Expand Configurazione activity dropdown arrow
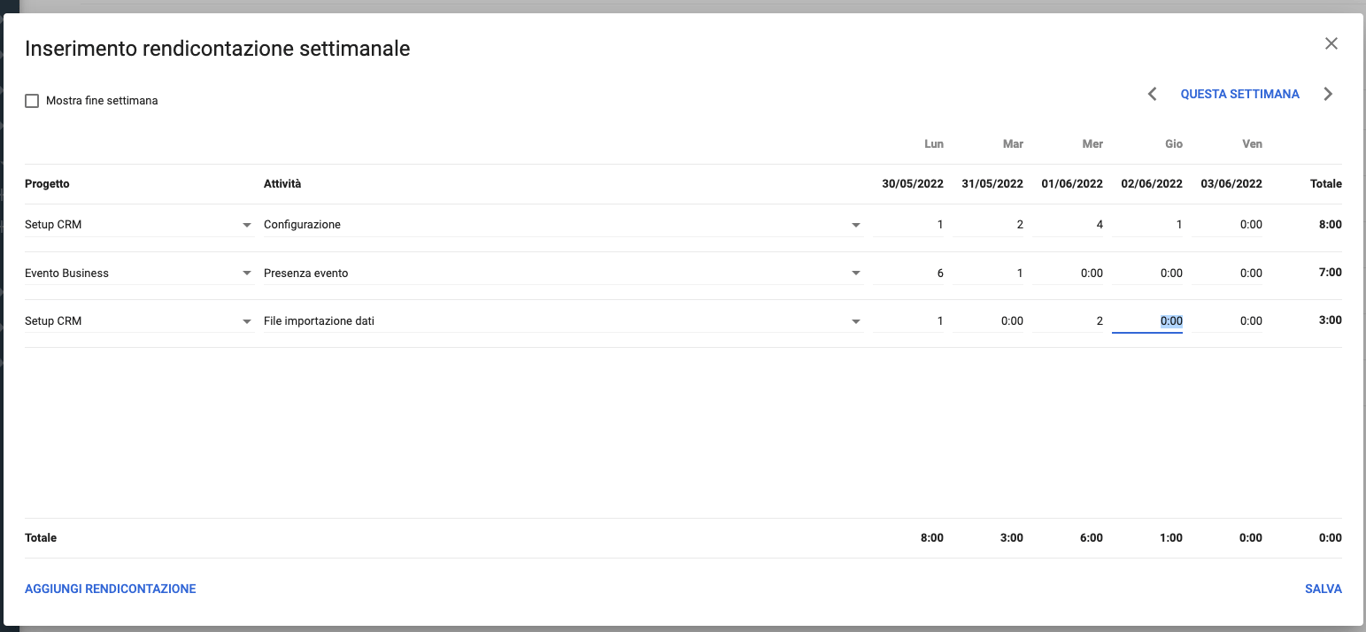Image resolution: width=1366 pixels, height=632 pixels. pos(855,225)
